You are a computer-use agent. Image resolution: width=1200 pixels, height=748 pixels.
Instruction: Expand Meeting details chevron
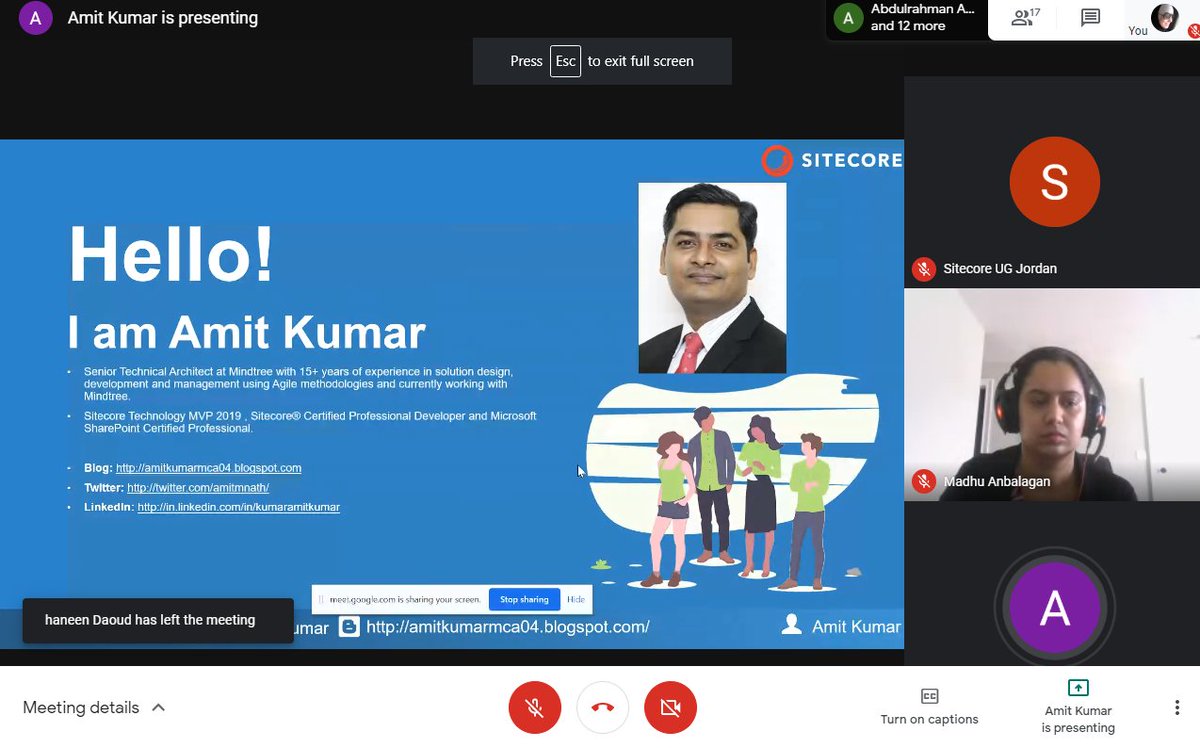pos(158,708)
